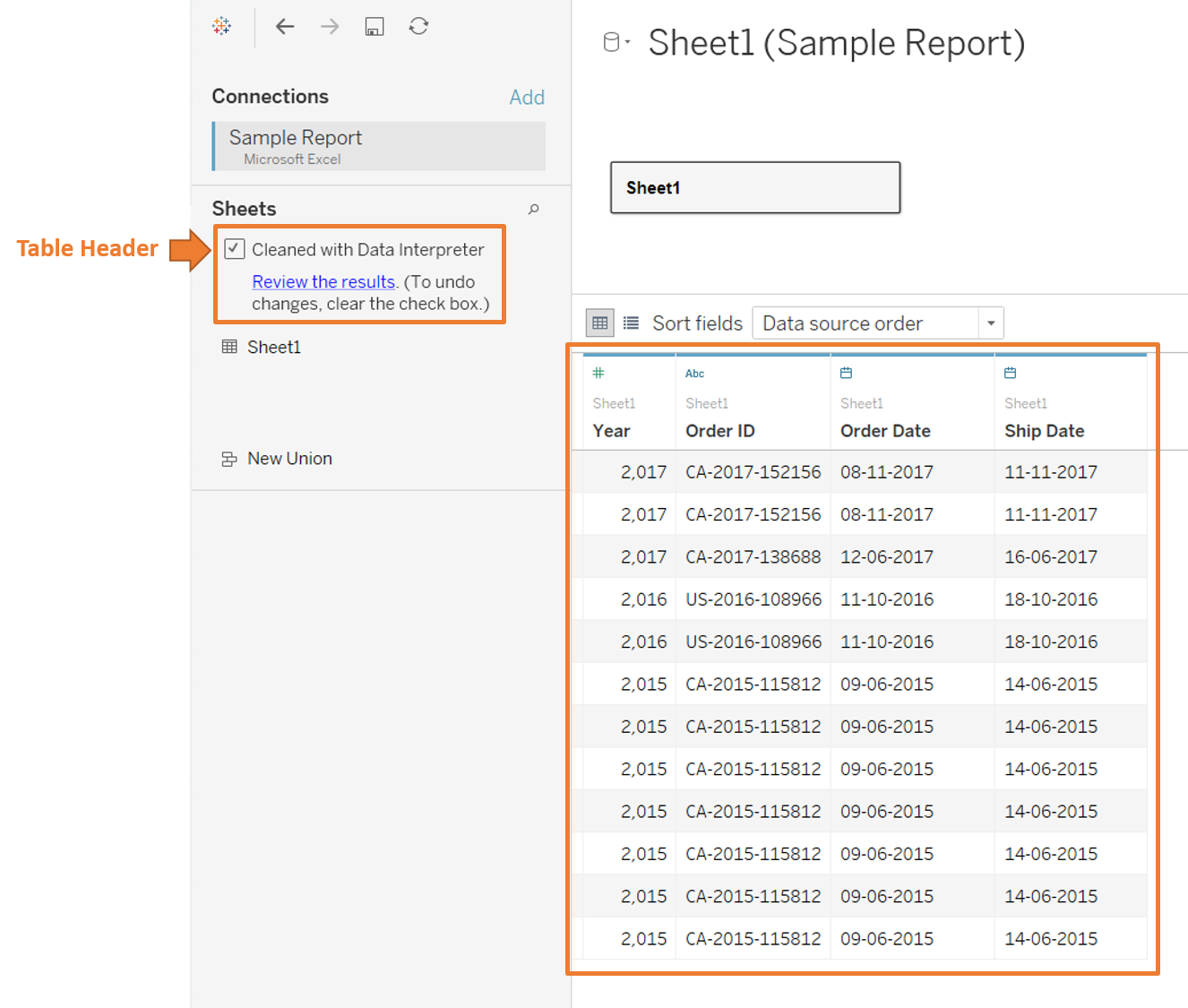Click the Sheet1 (Sample Report) title
1188x1008 pixels.
point(837,43)
